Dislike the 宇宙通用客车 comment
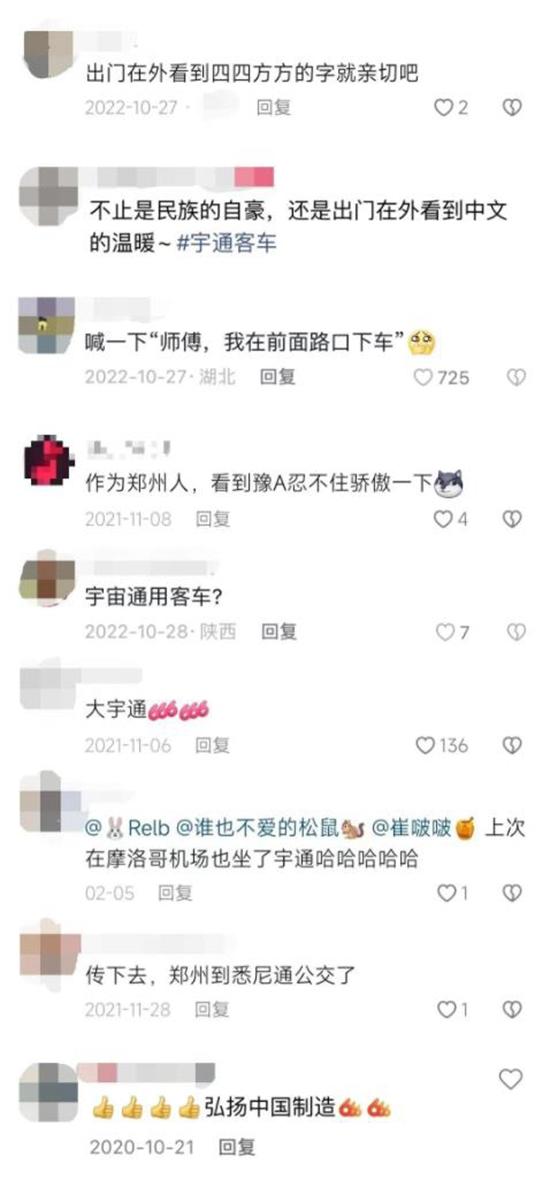 click(x=516, y=632)
